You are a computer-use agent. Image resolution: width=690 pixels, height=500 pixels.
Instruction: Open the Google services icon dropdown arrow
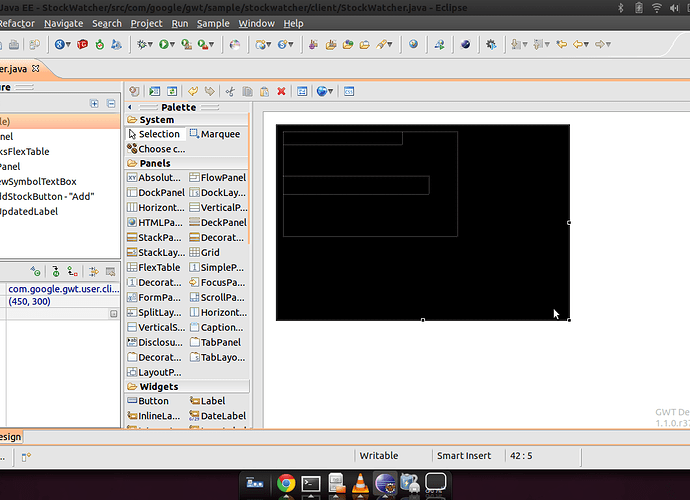tap(68, 44)
